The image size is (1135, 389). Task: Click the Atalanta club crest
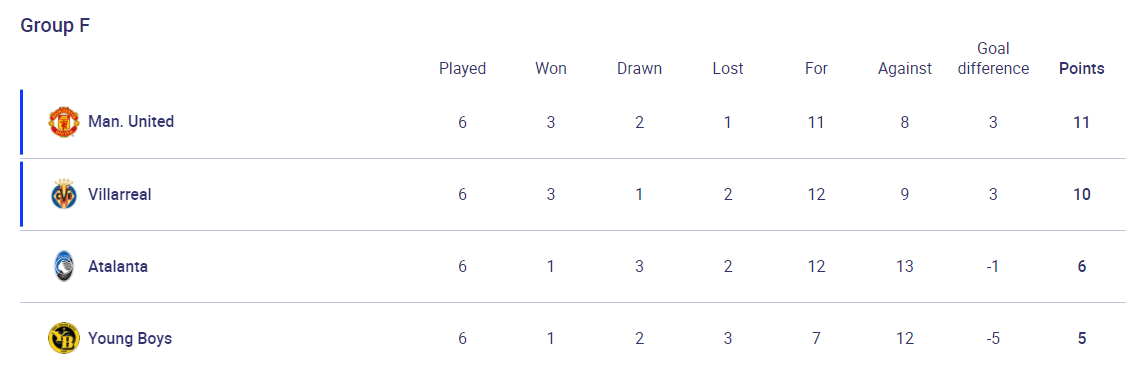pyautogui.click(x=64, y=267)
